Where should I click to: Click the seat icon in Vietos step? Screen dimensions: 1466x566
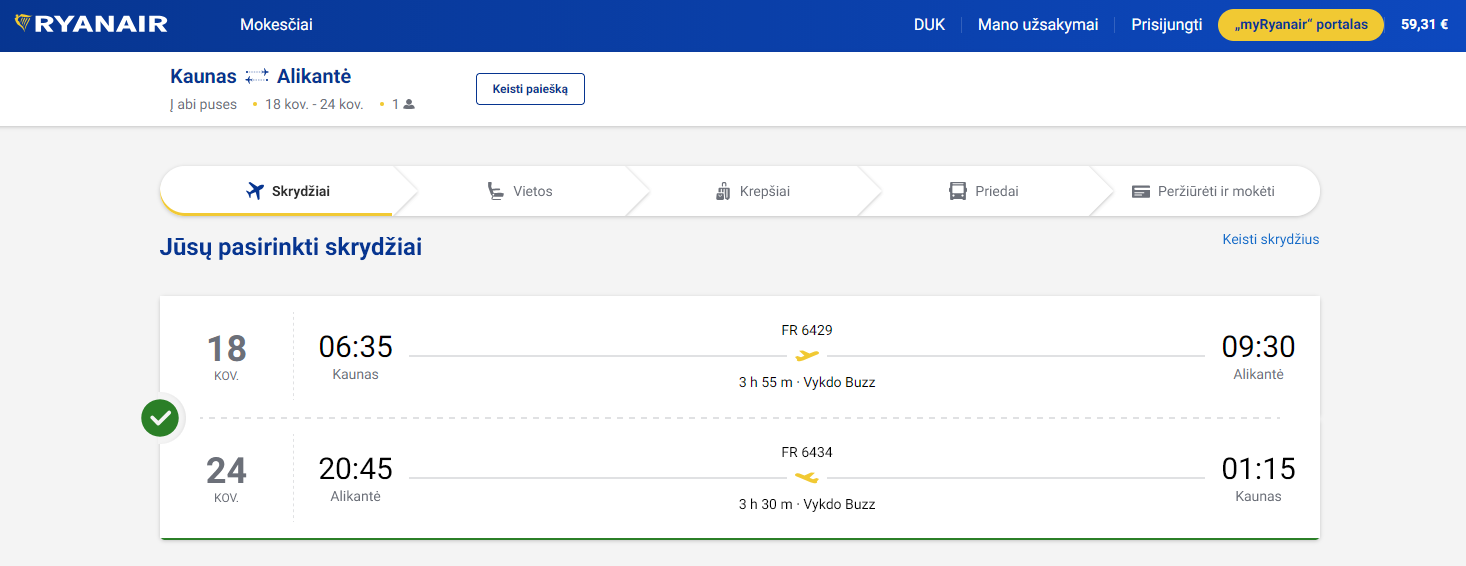click(x=495, y=191)
